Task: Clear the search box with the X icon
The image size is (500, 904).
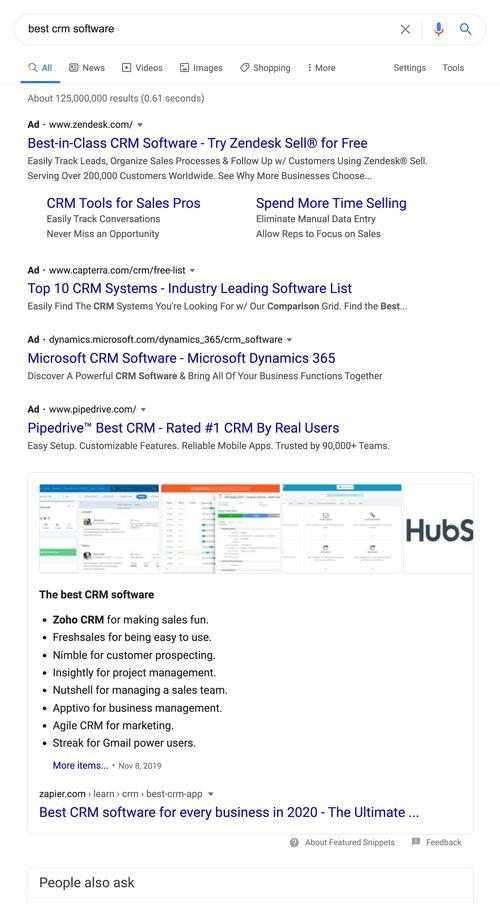Action: [x=405, y=29]
